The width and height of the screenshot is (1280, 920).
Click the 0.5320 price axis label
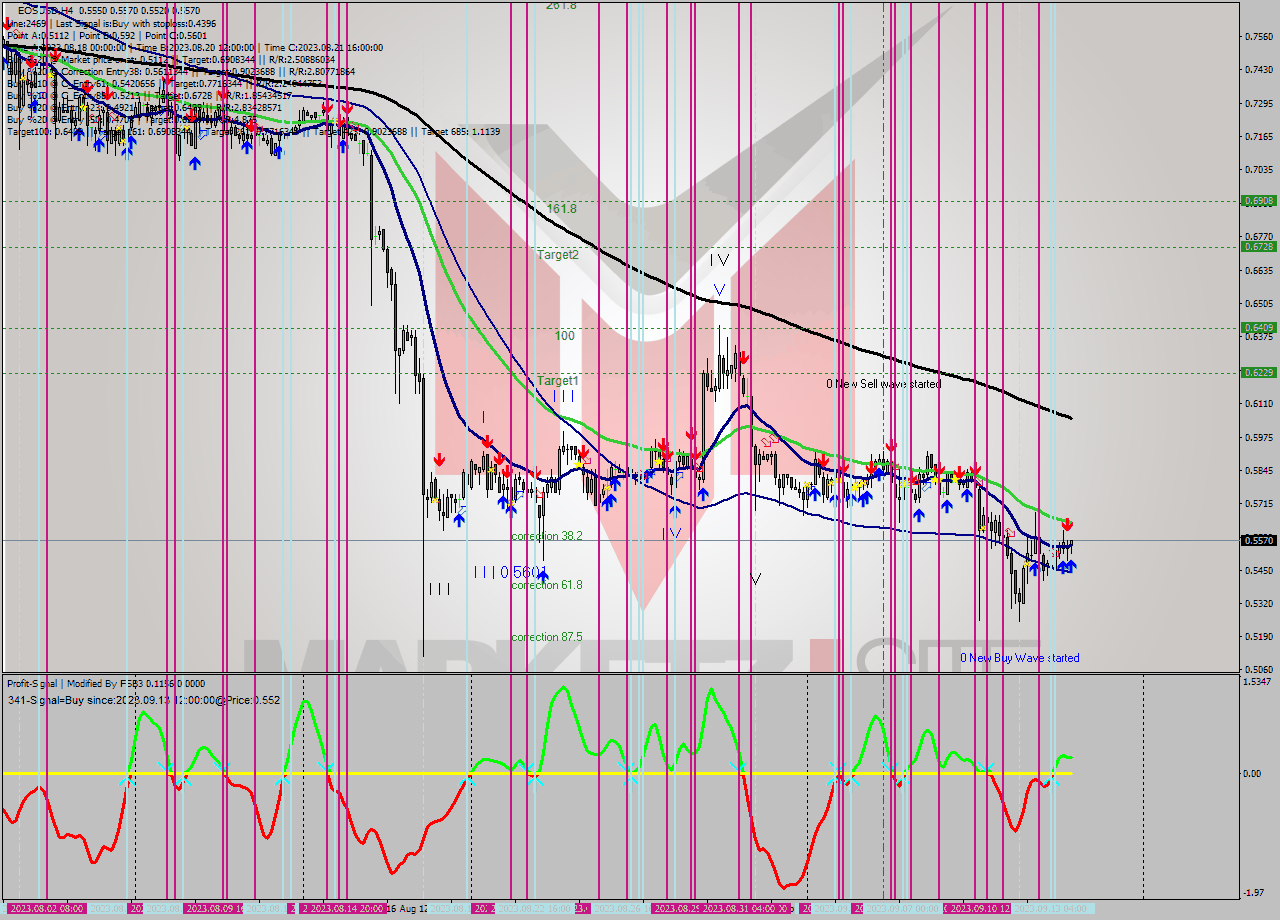click(1258, 603)
